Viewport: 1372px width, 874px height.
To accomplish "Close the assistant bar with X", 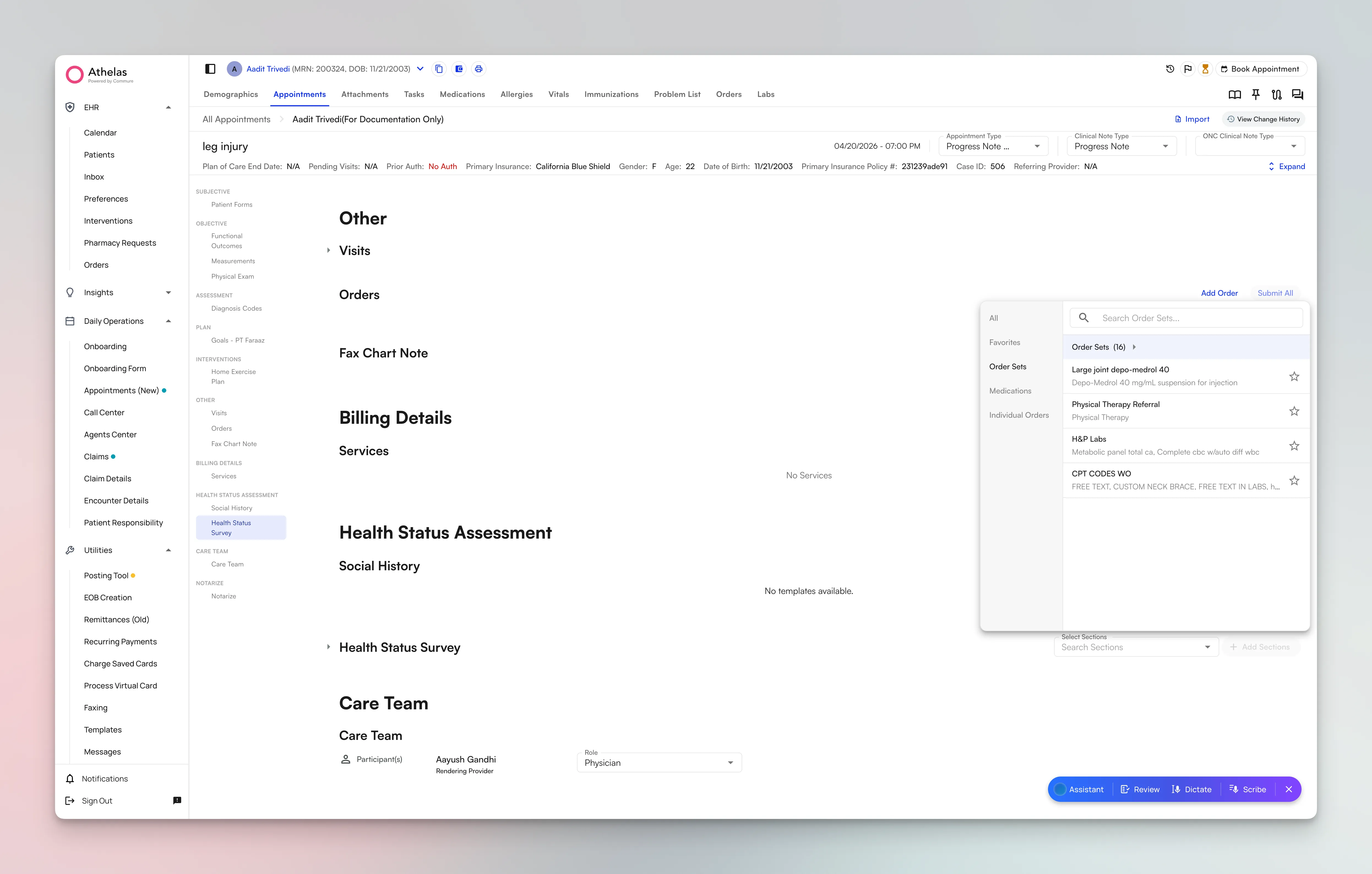I will tap(1289, 789).
